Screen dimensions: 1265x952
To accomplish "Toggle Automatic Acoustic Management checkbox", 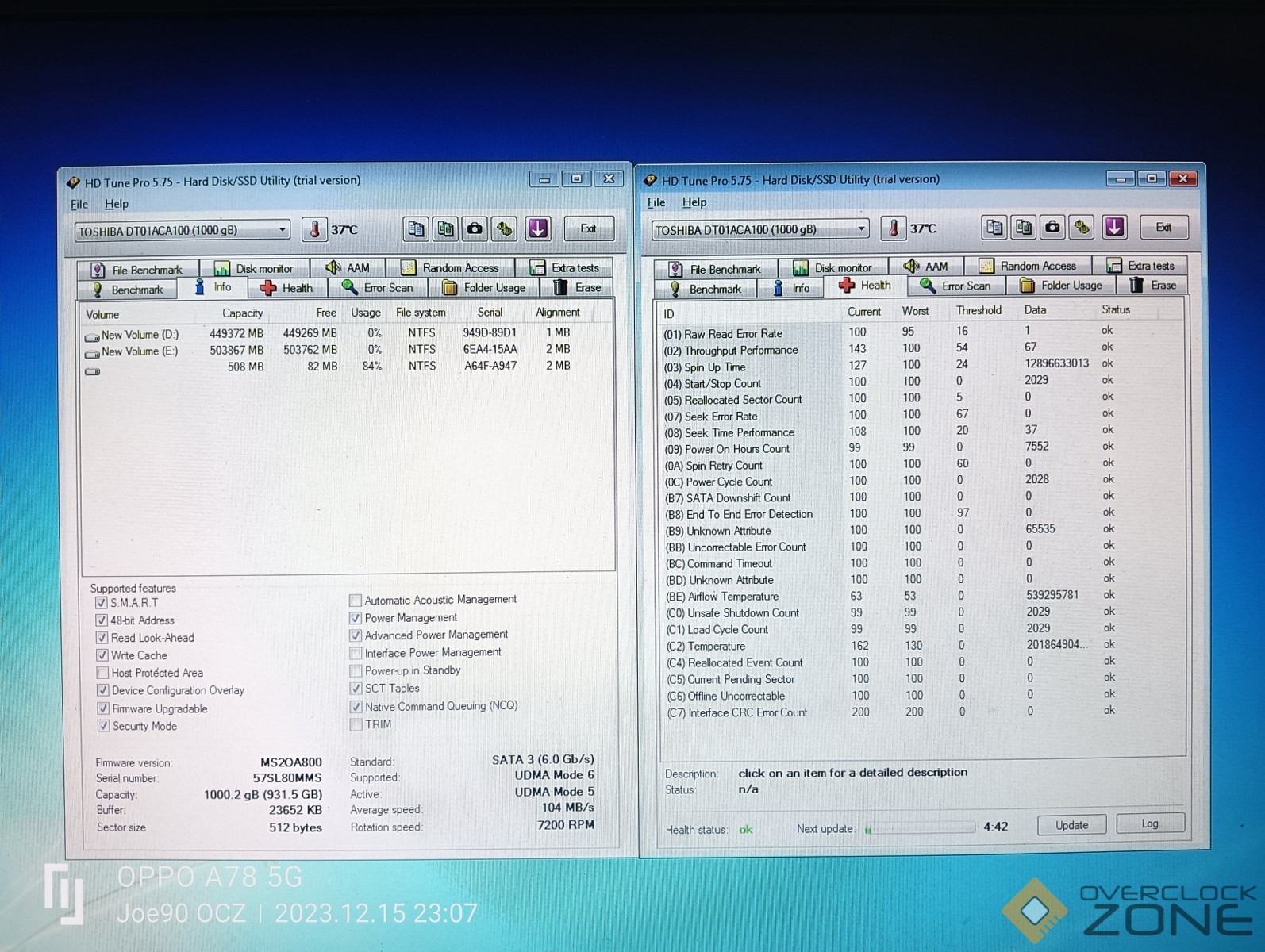I will (x=356, y=601).
